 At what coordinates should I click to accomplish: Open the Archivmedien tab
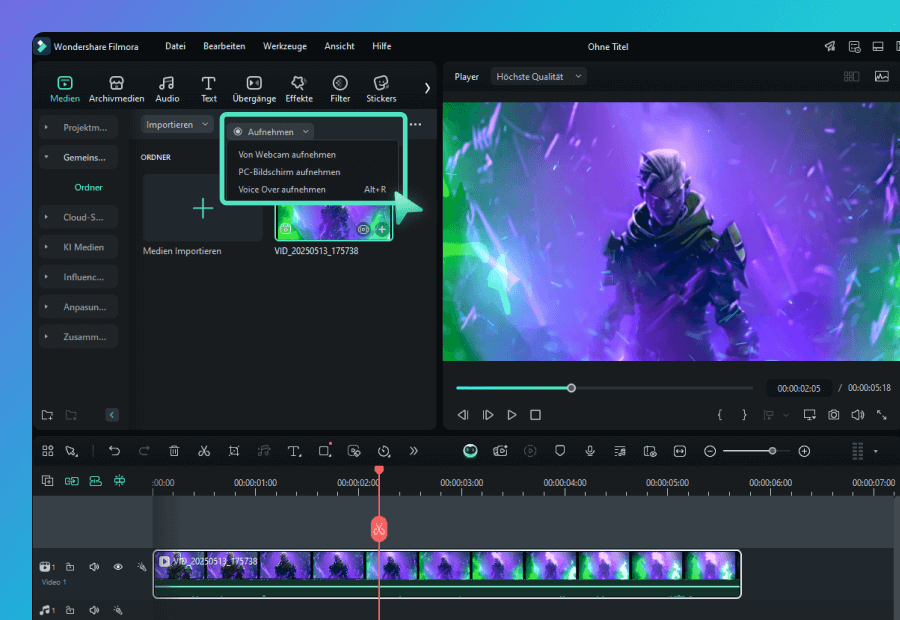(x=117, y=89)
